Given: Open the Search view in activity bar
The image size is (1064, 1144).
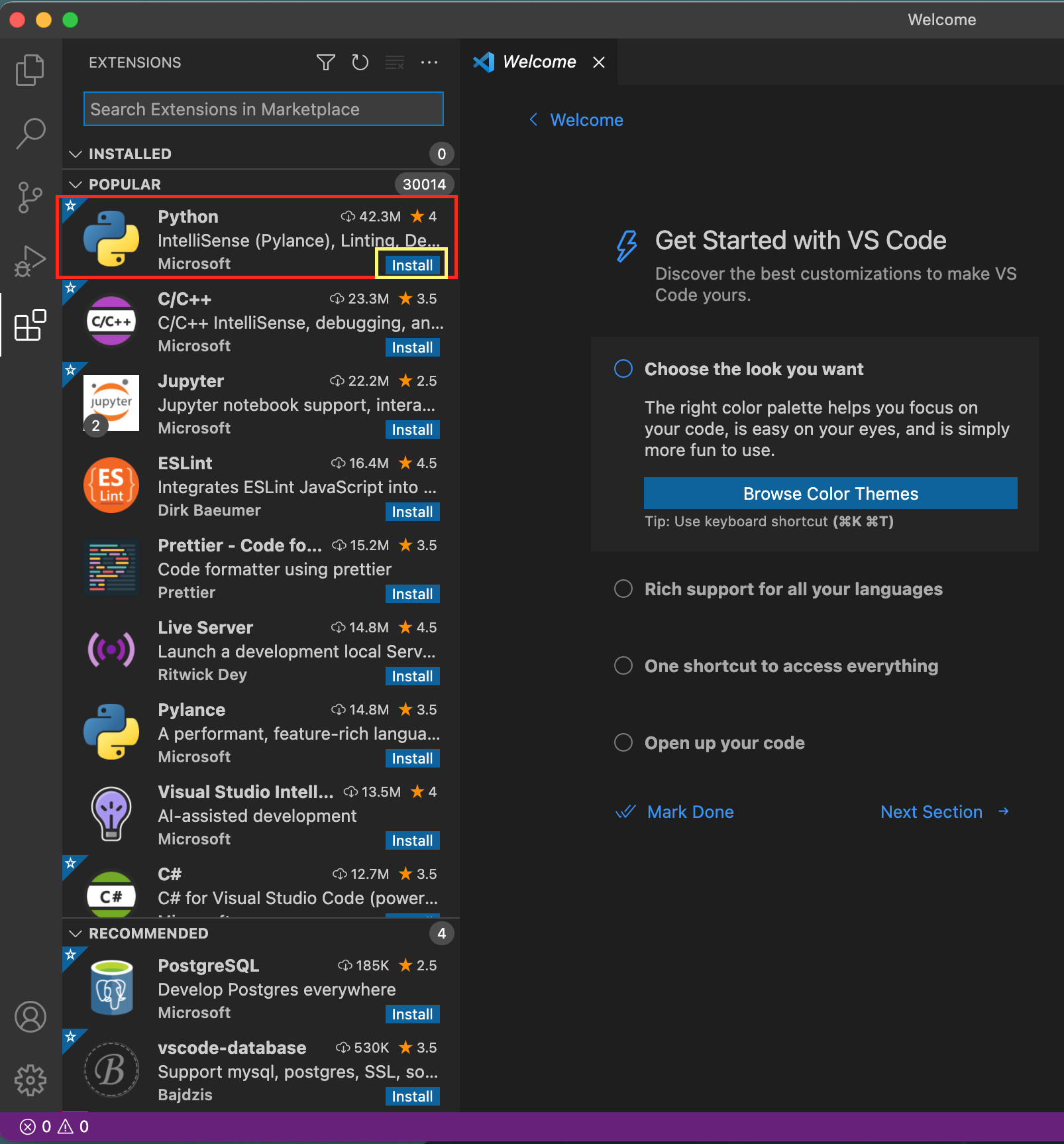Looking at the screenshot, I should coord(30,134).
